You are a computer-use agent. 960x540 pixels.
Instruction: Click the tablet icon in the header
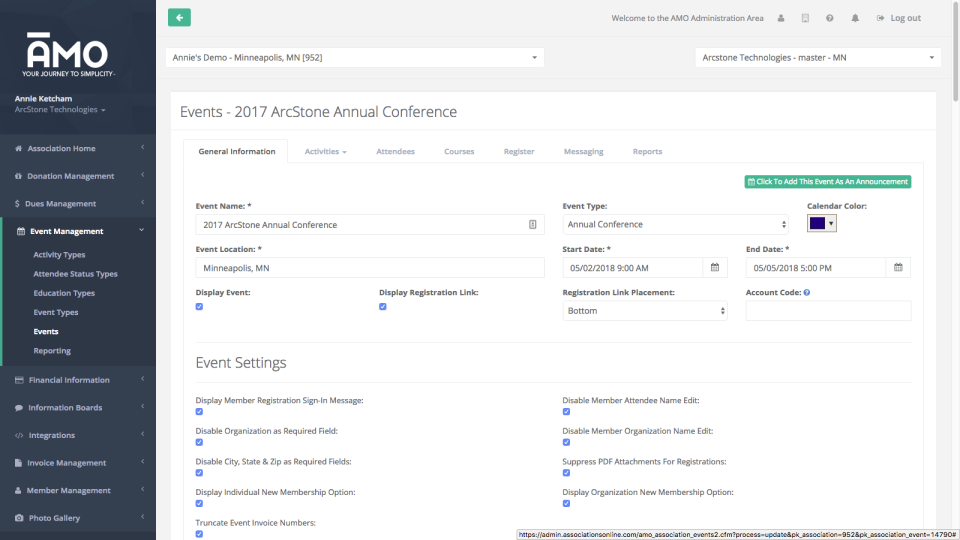click(805, 18)
